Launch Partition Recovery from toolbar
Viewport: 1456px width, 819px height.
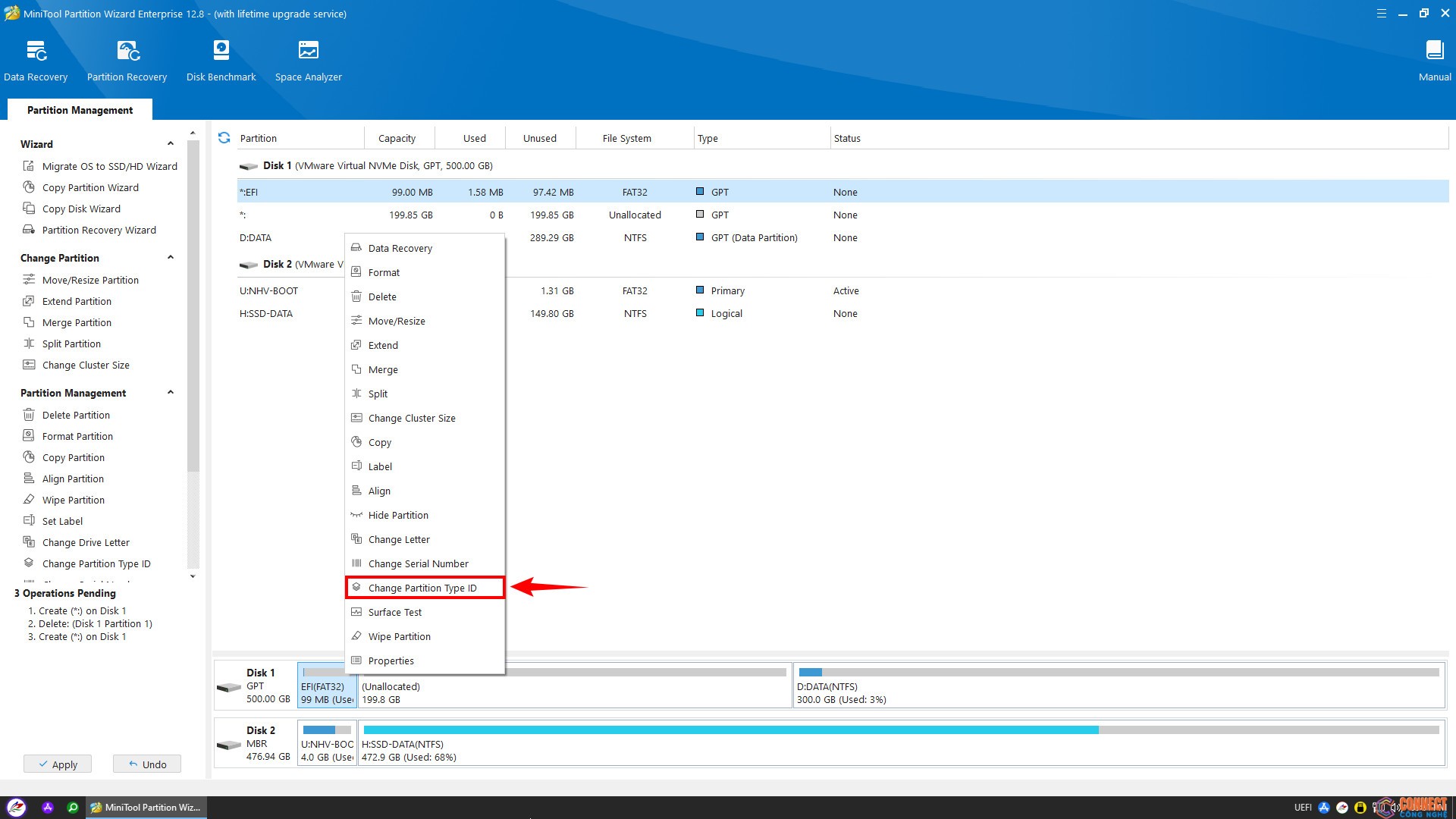[127, 61]
